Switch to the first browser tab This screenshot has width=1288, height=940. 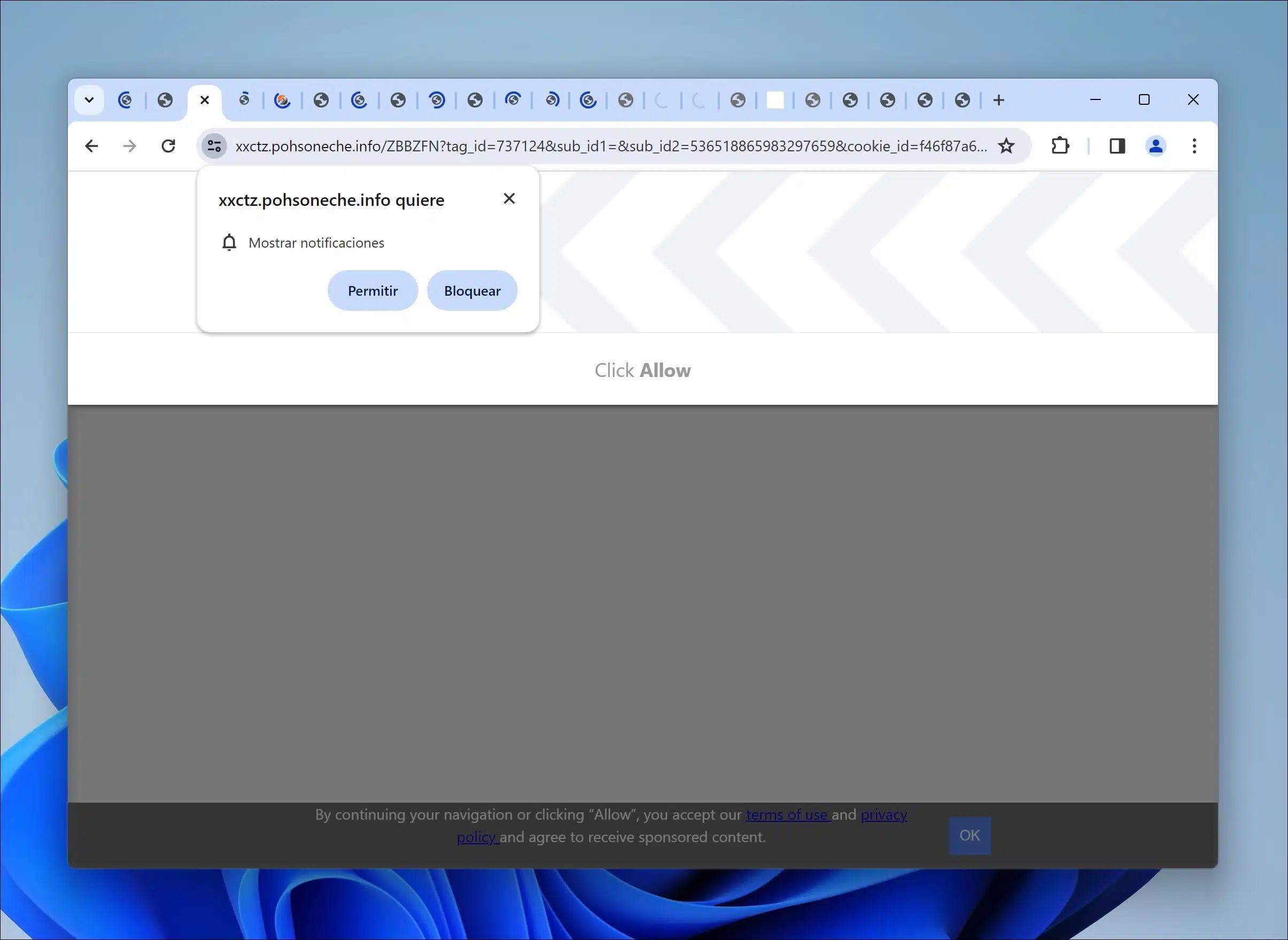pyautogui.click(x=125, y=100)
